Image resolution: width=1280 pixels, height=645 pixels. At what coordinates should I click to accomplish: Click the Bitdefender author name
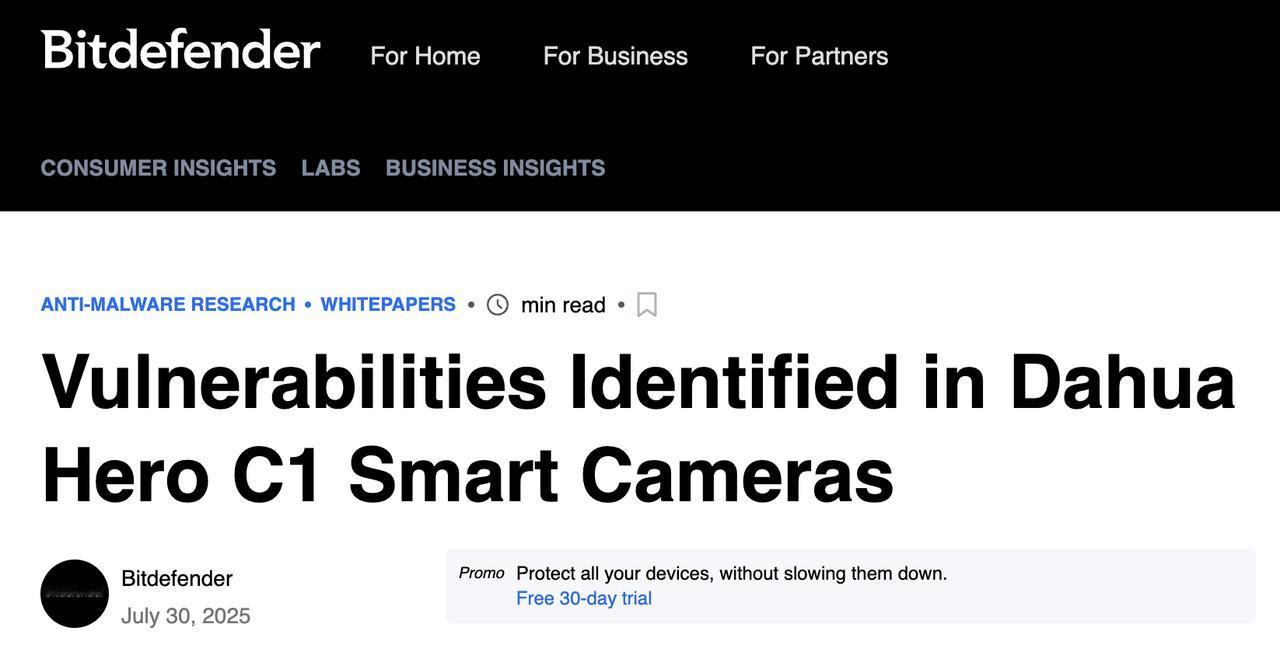pyautogui.click(x=177, y=579)
